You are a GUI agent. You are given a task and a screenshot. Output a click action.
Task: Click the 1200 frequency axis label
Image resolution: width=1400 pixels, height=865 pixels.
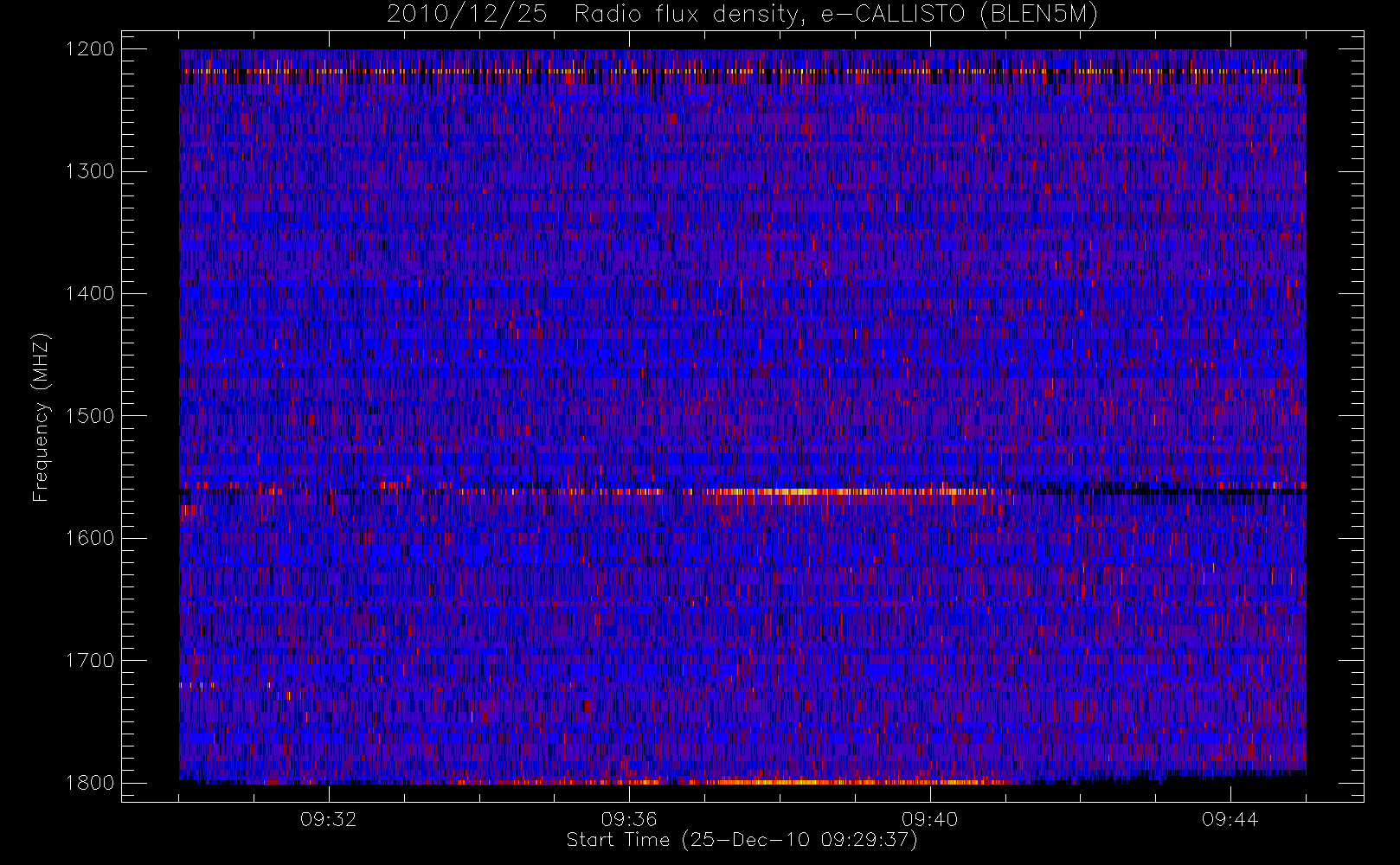pyautogui.click(x=90, y=49)
